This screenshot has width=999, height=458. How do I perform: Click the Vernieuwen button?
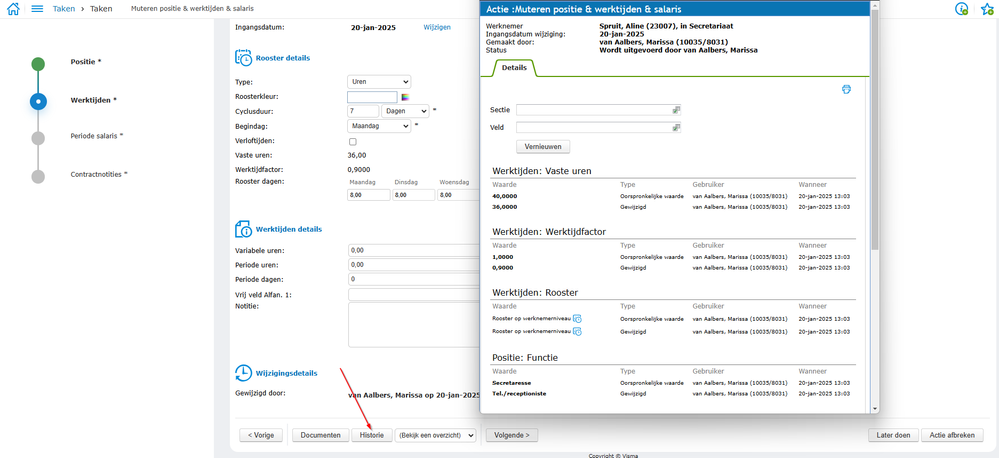click(x=543, y=146)
